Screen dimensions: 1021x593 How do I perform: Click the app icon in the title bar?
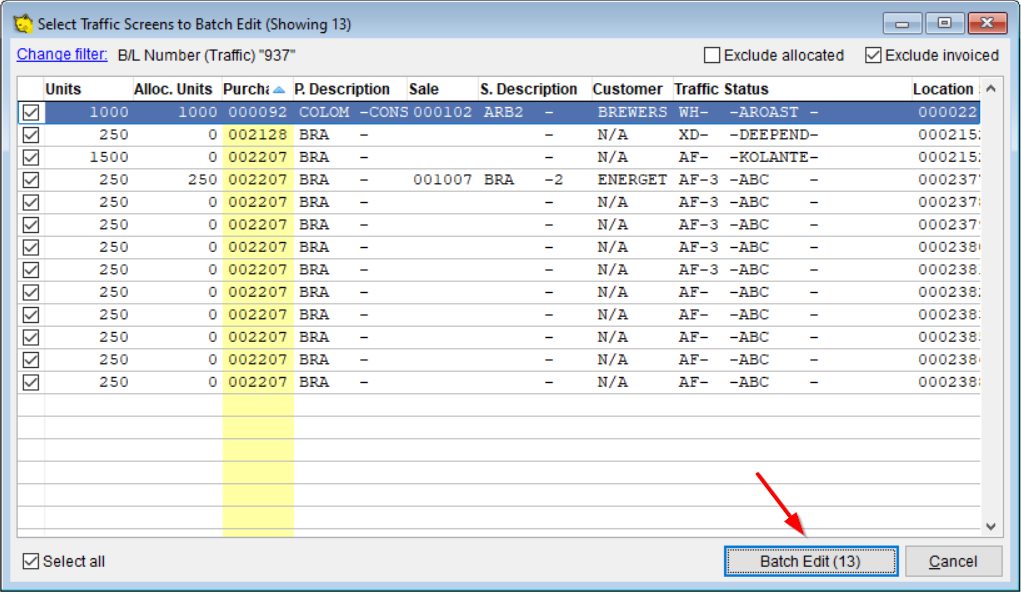point(23,24)
